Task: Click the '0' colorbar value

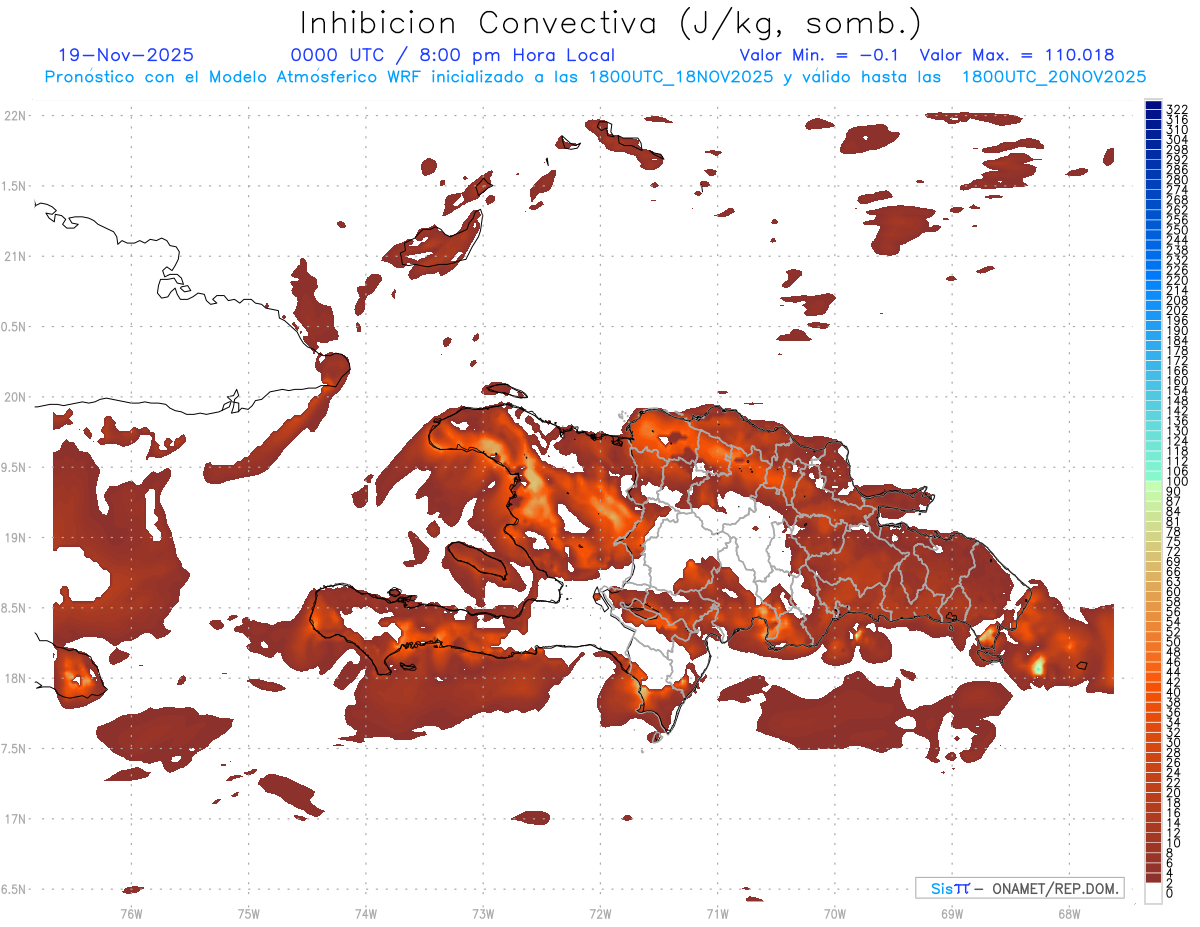Action: 1170,894
